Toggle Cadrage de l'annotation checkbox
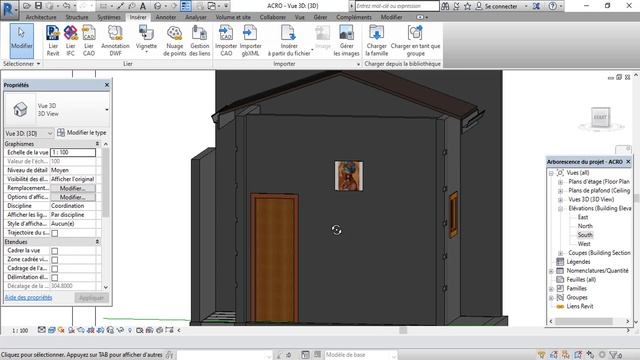This screenshot has width=640, height=360. tap(55, 269)
